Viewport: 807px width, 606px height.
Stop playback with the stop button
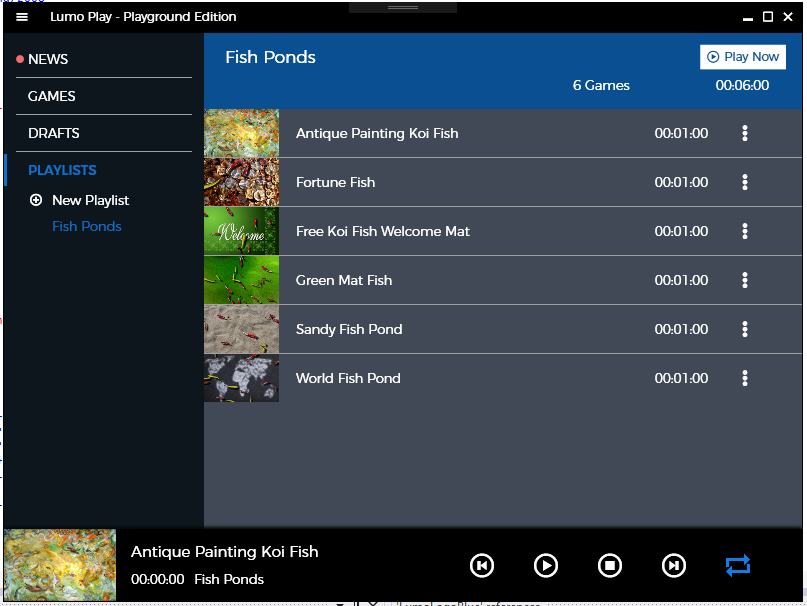tap(610, 565)
